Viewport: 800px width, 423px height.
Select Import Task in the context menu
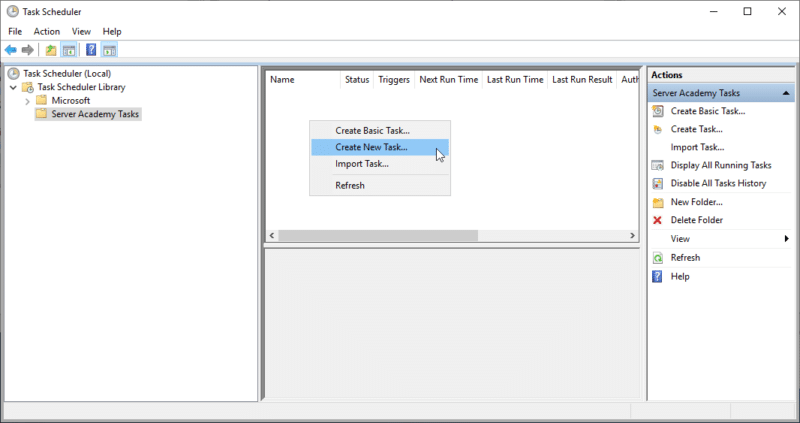[x=361, y=164]
